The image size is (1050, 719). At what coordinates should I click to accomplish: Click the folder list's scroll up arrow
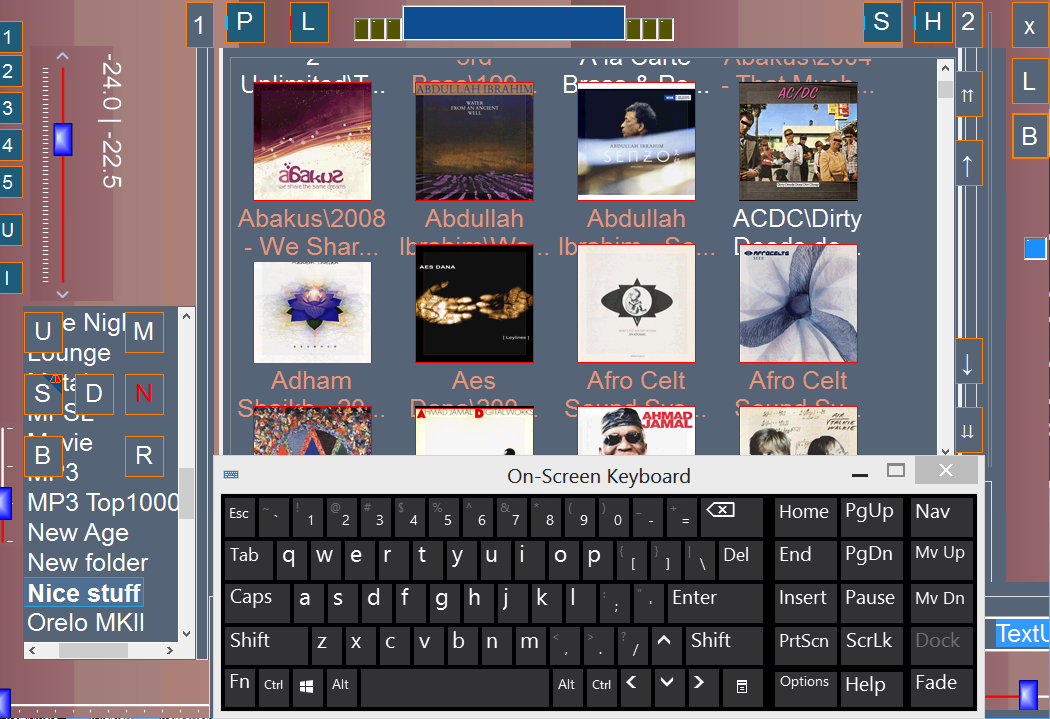tap(187, 316)
